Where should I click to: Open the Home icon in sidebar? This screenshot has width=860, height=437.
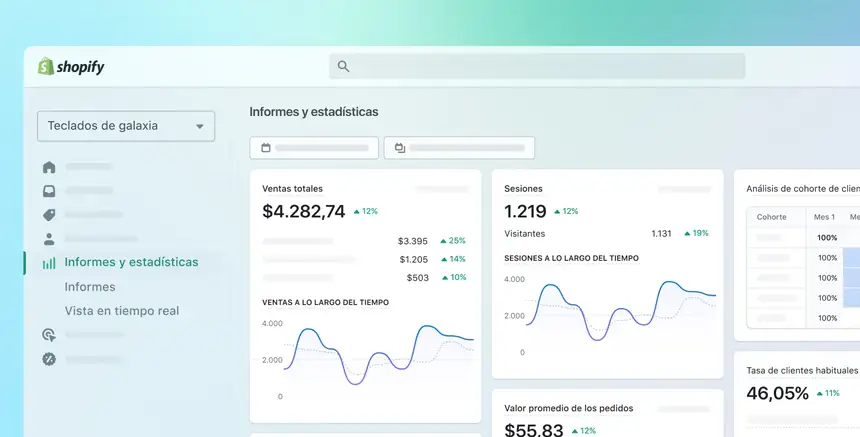[x=49, y=167]
